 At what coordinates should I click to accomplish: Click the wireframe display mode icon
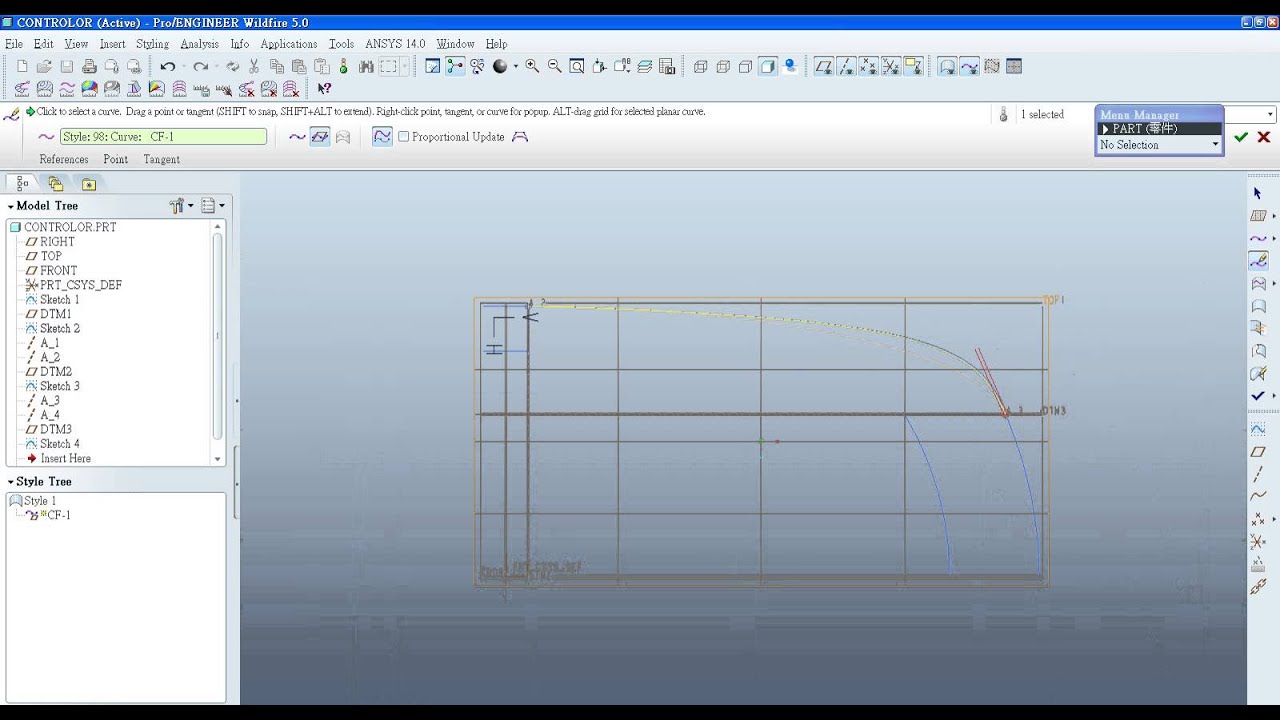point(700,66)
